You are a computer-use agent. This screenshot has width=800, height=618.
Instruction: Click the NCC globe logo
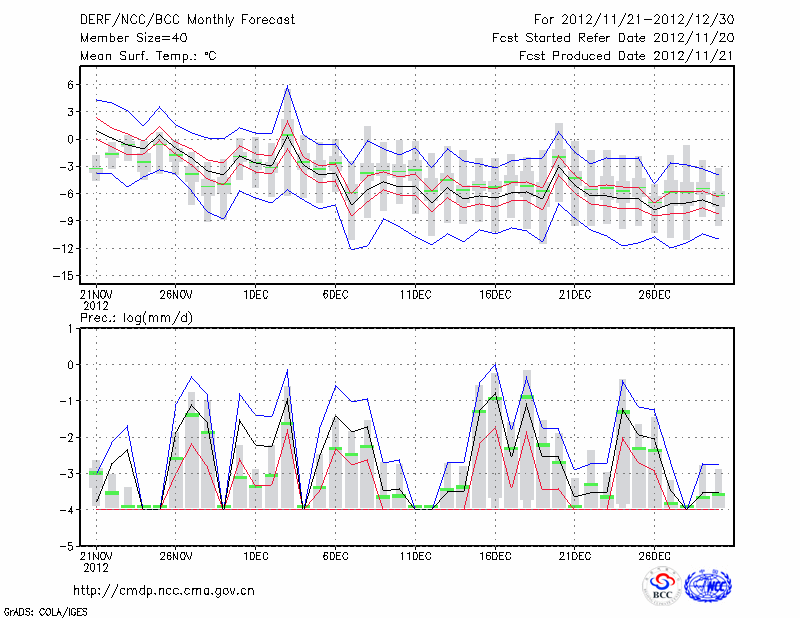click(x=708, y=586)
